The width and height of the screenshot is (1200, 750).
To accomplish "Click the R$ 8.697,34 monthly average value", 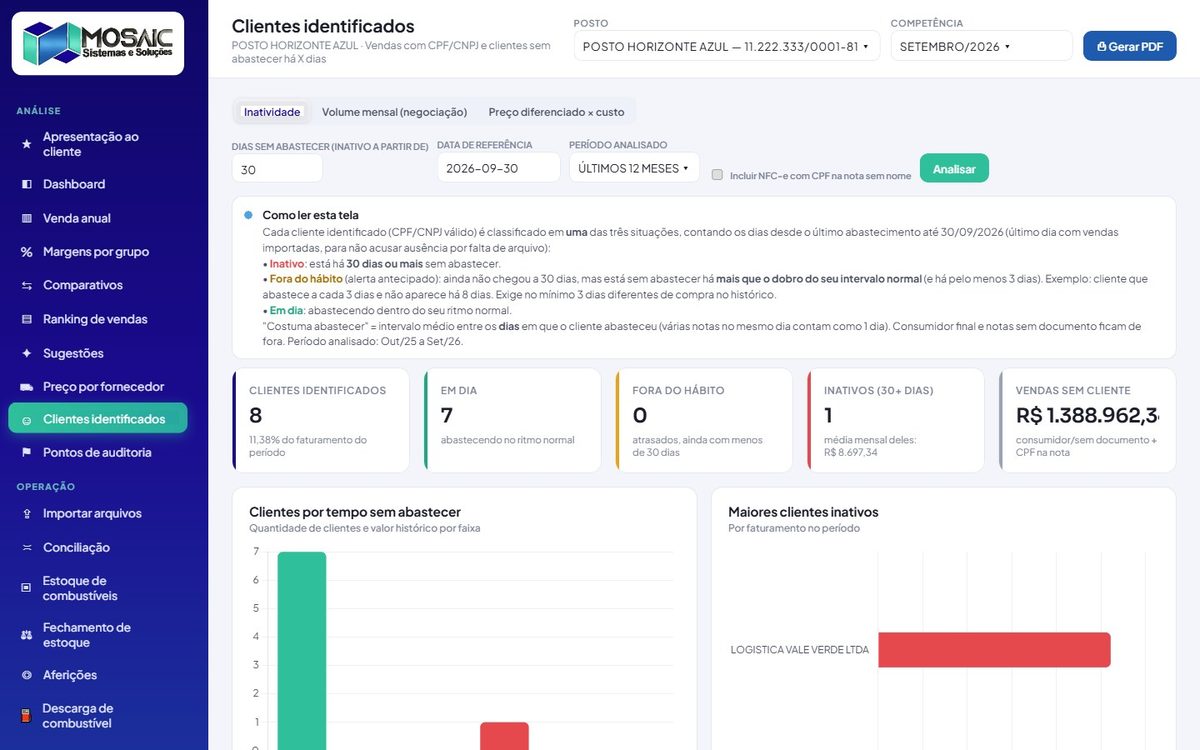I will [851, 452].
